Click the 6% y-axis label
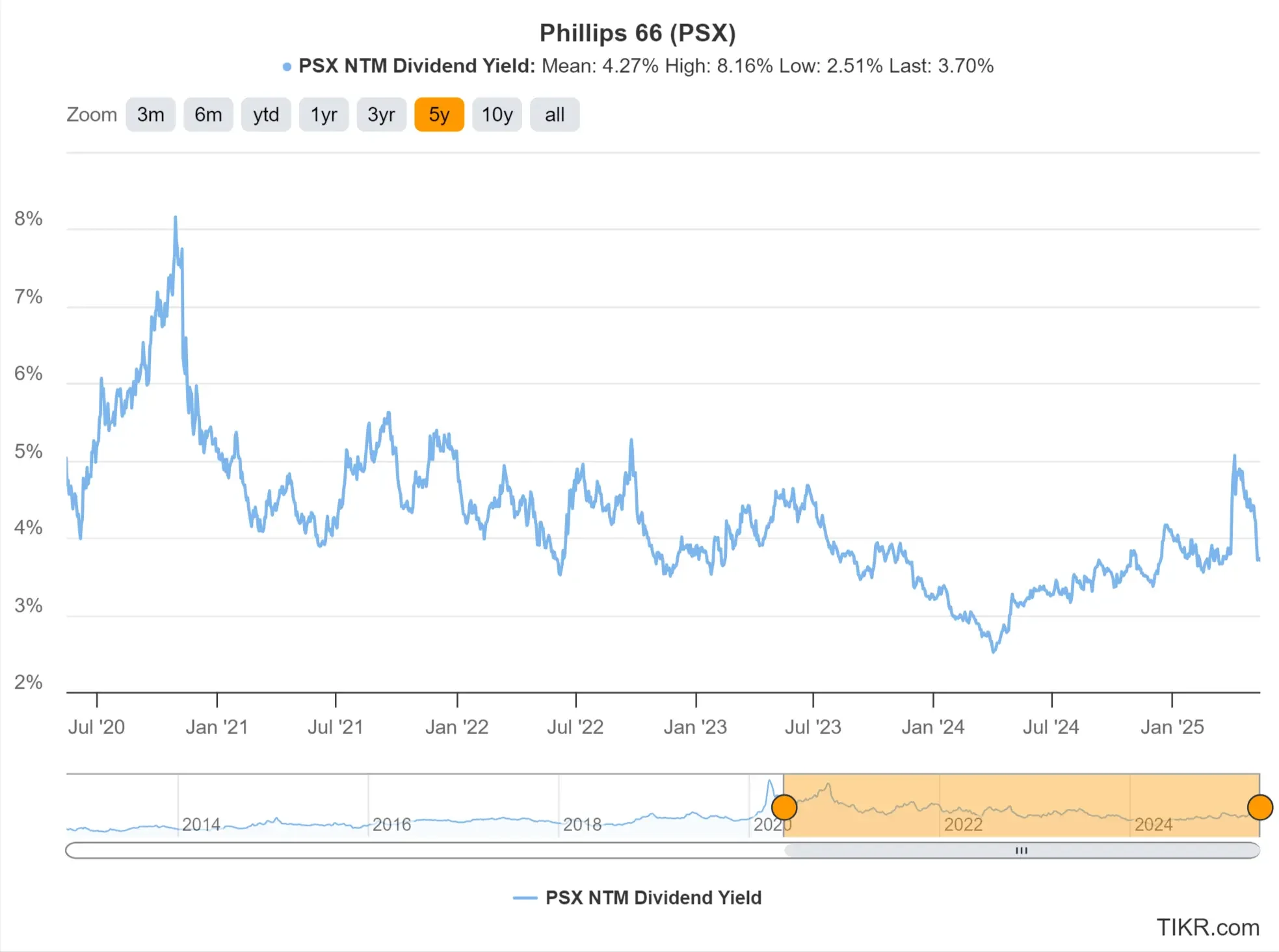Image resolution: width=1279 pixels, height=952 pixels. point(29,374)
